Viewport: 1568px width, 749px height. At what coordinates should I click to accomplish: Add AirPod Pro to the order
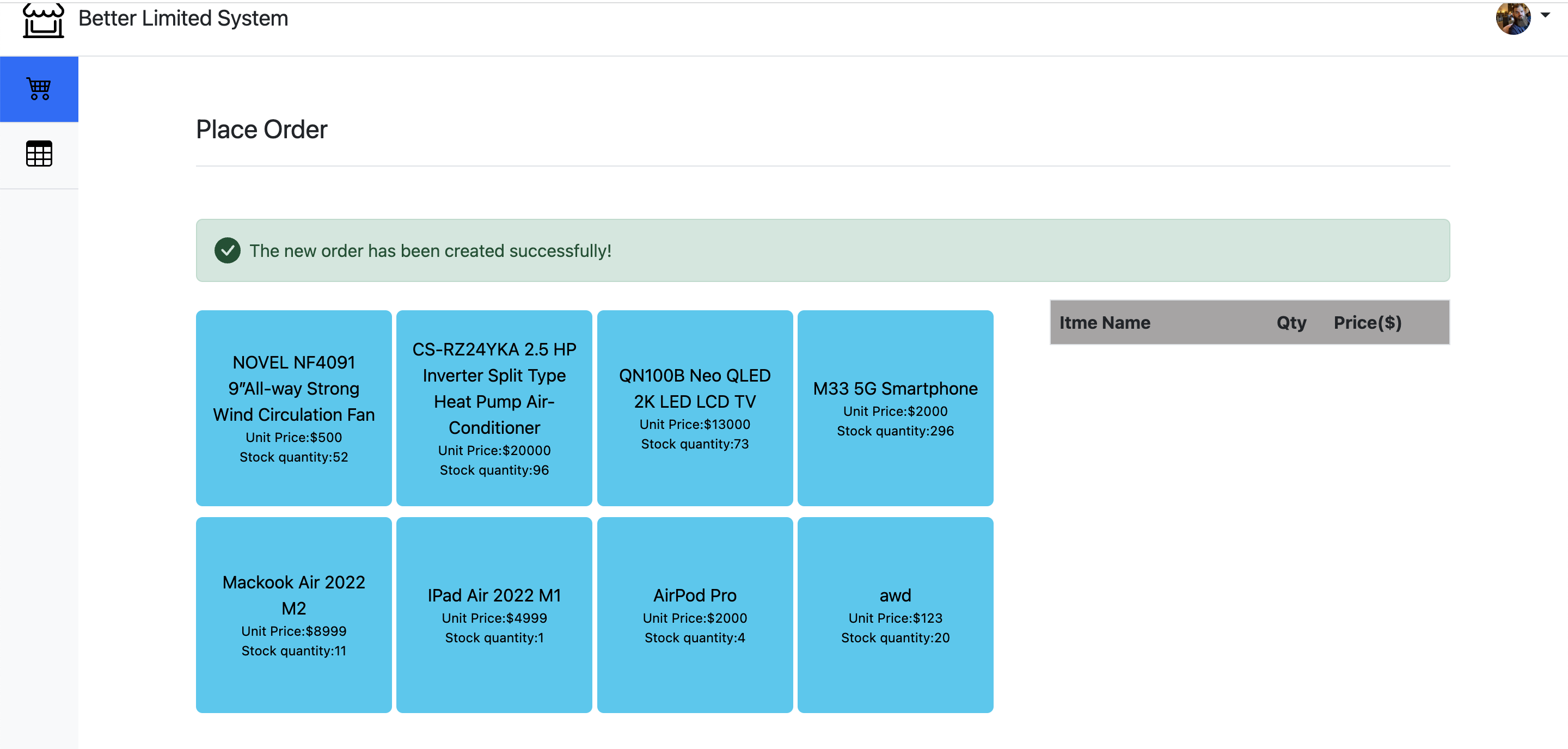click(x=695, y=615)
